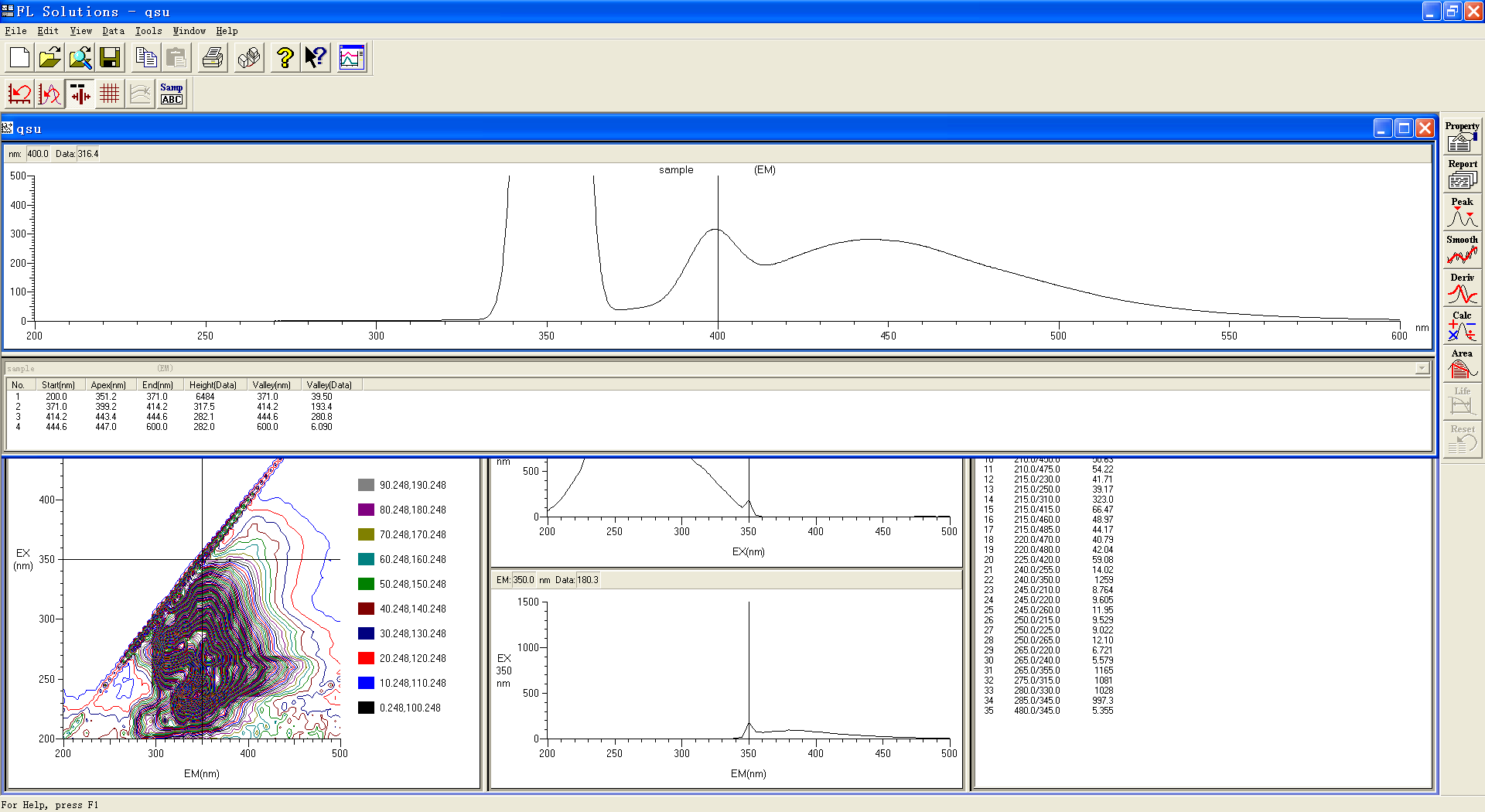Select apex value 443.4 in row 3
1485x812 pixels.
coord(106,417)
